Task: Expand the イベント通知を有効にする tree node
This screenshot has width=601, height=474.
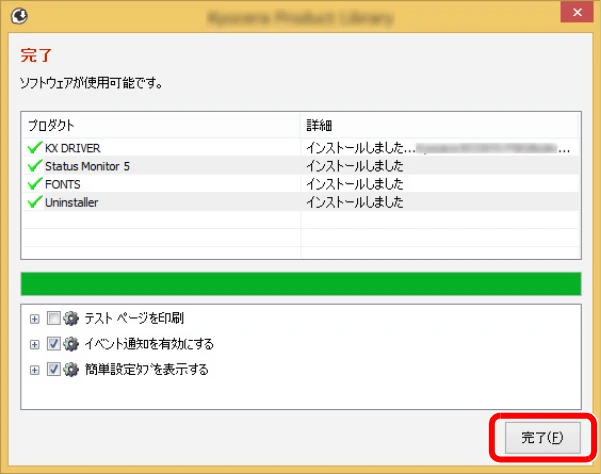Action: [34, 344]
